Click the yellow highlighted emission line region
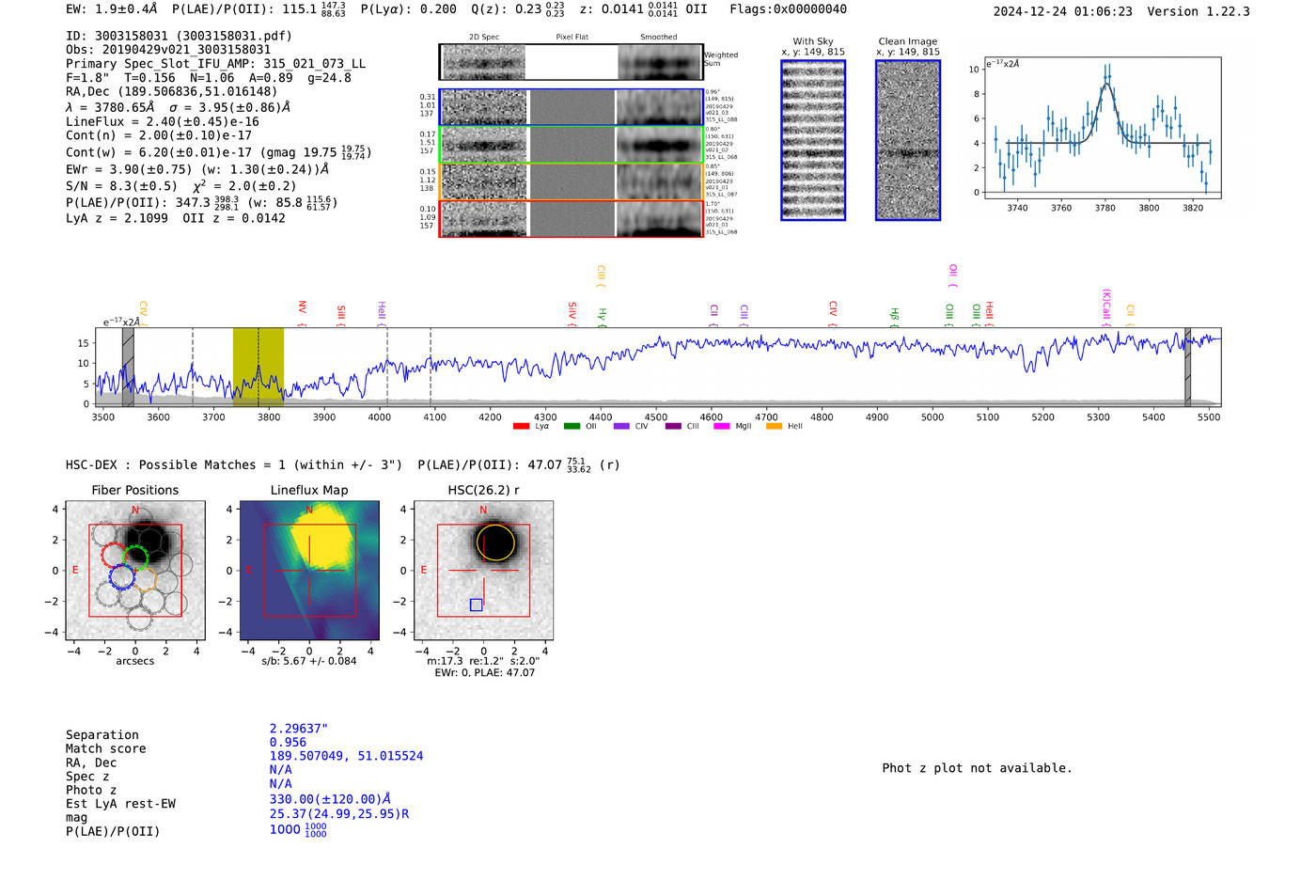The width and height of the screenshot is (1316, 896). (258, 367)
